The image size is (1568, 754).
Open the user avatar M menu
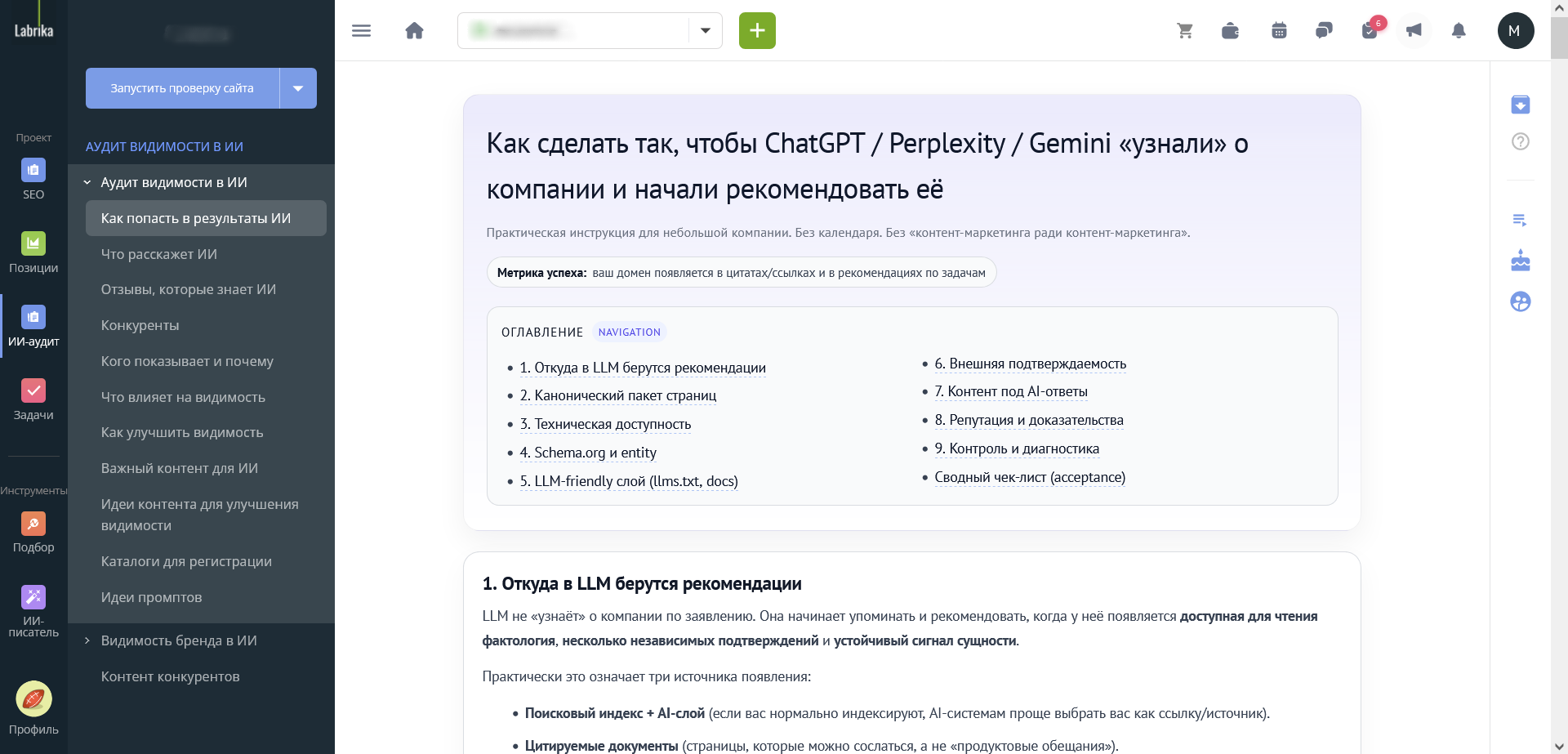[x=1516, y=31]
